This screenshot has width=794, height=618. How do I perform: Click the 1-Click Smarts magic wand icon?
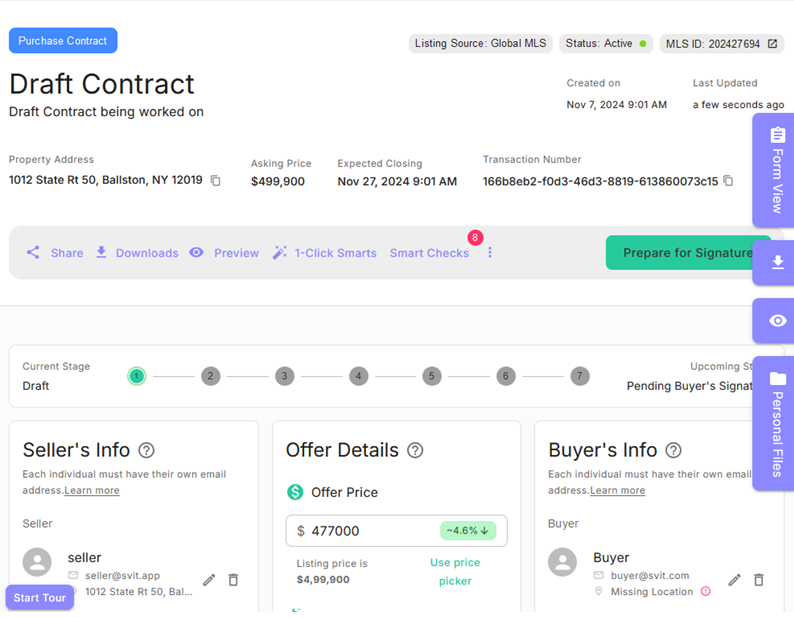tap(280, 252)
